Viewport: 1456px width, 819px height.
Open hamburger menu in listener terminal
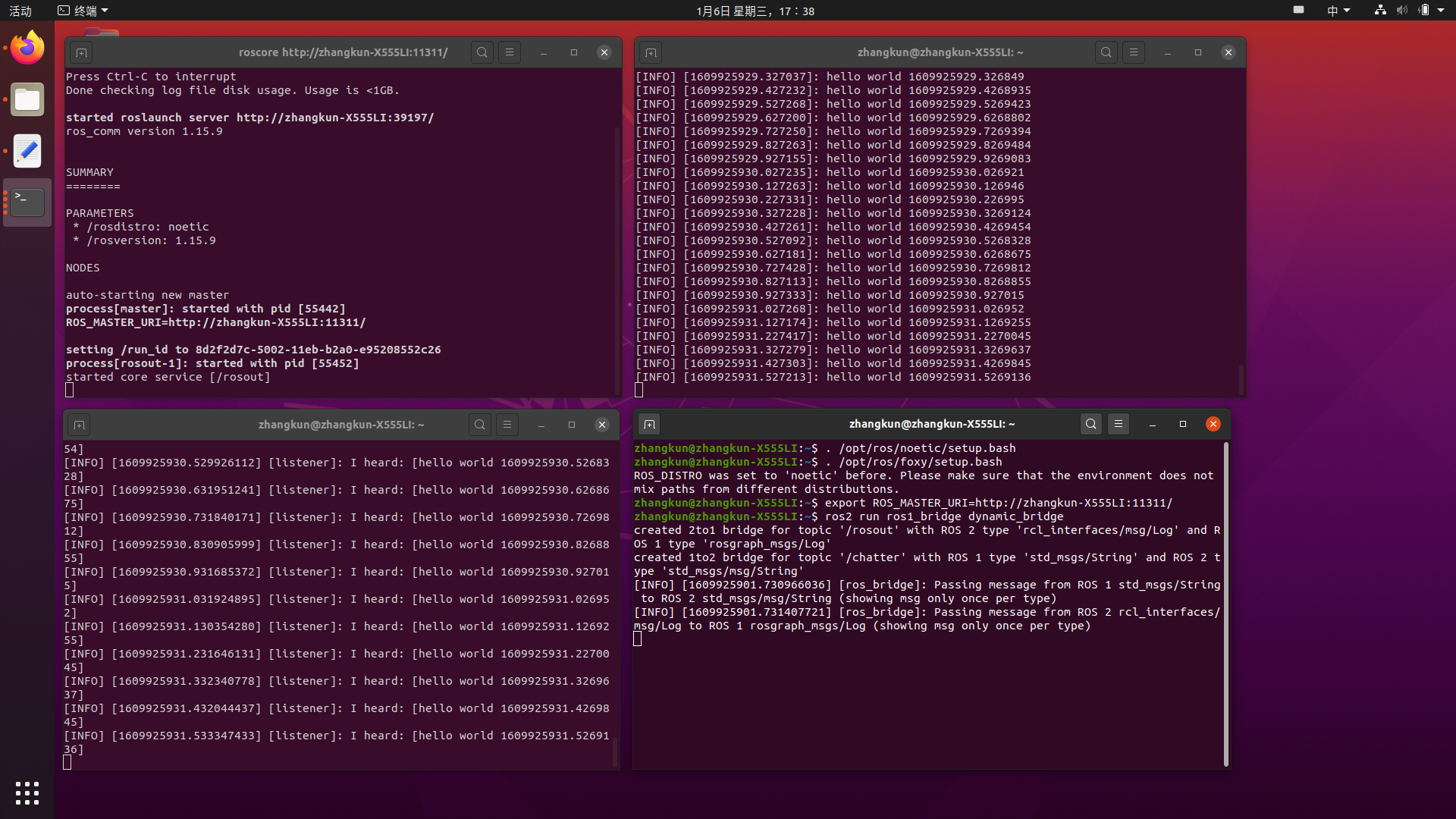pyautogui.click(x=507, y=425)
